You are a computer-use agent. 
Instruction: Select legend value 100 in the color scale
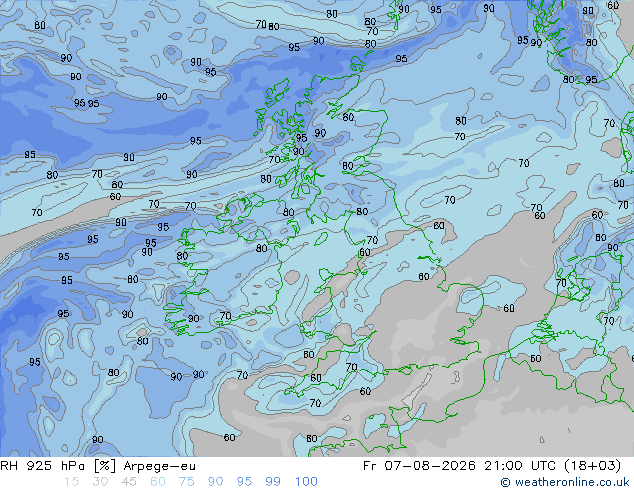point(306,482)
